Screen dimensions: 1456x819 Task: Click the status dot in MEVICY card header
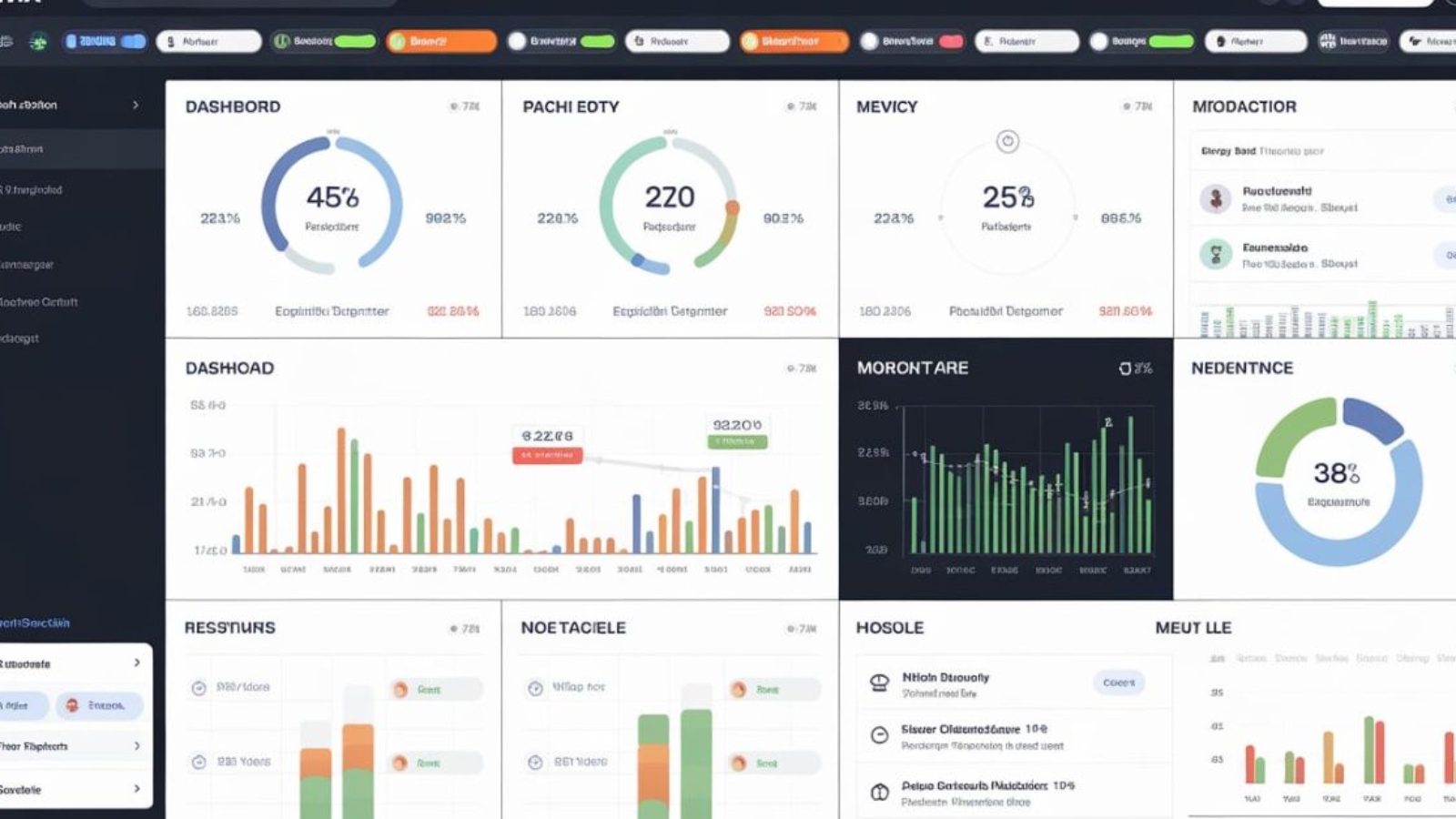pos(1127,106)
